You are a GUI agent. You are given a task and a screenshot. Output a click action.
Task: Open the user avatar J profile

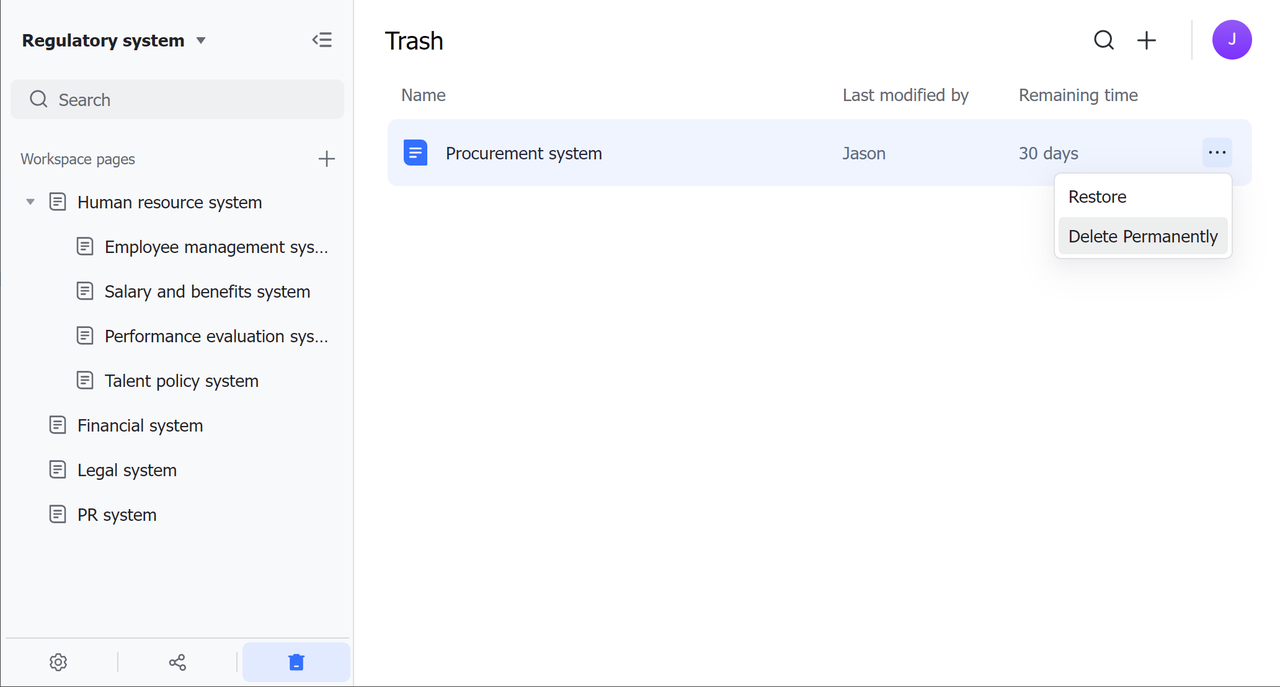tap(1231, 40)
